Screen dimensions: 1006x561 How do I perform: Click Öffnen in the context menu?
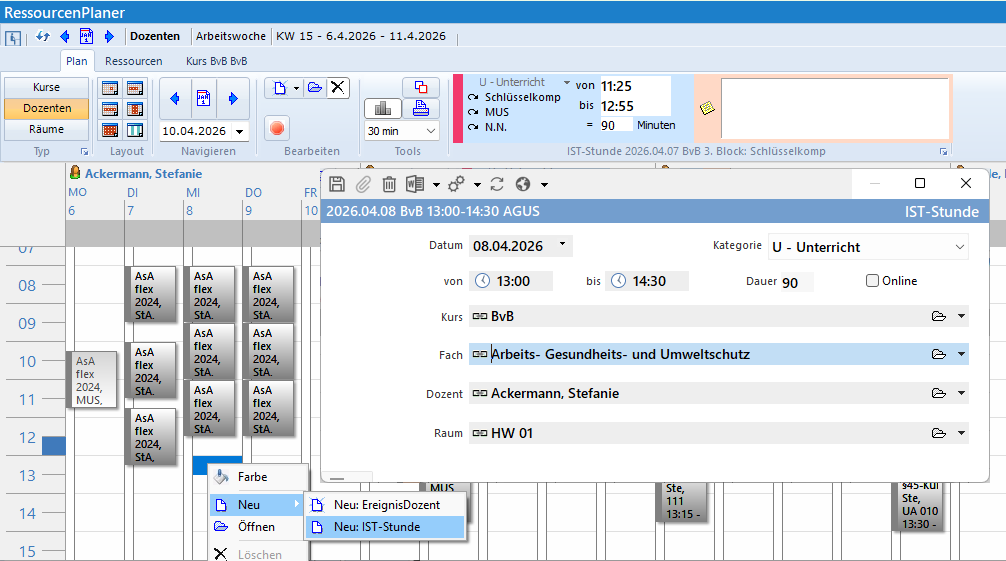click(x=256, y=527)
